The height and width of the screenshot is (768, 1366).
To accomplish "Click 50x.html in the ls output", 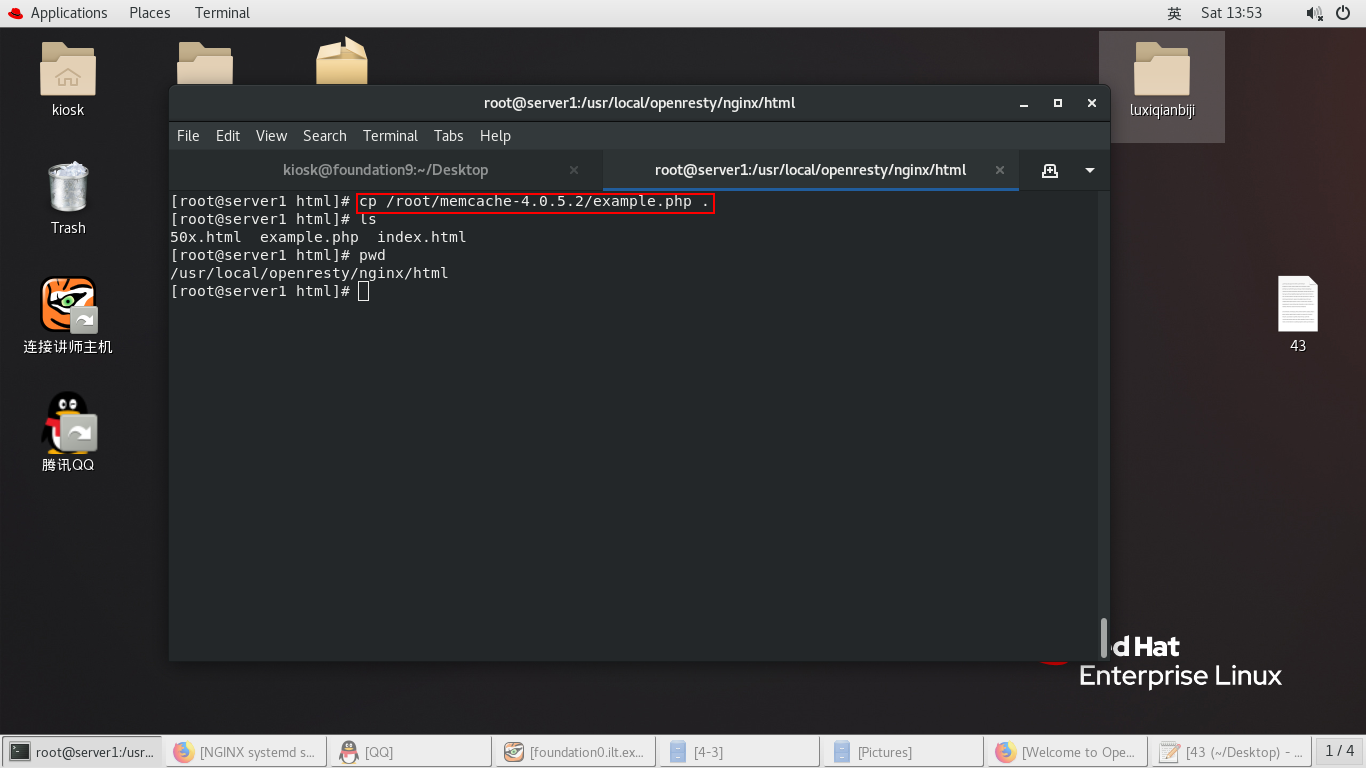I will coord(206,237).
